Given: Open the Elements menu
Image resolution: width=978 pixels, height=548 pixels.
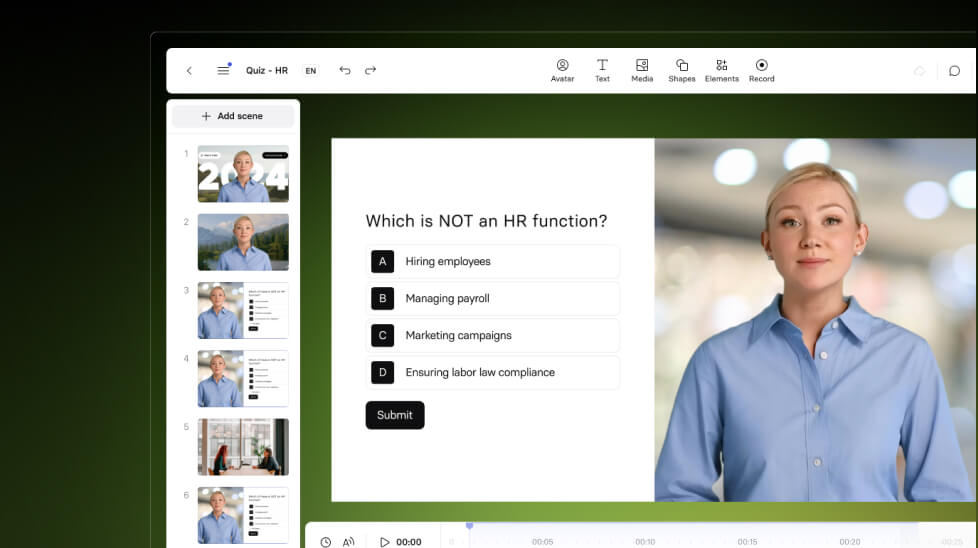Looking at the screenshot, I should (722, 70).
